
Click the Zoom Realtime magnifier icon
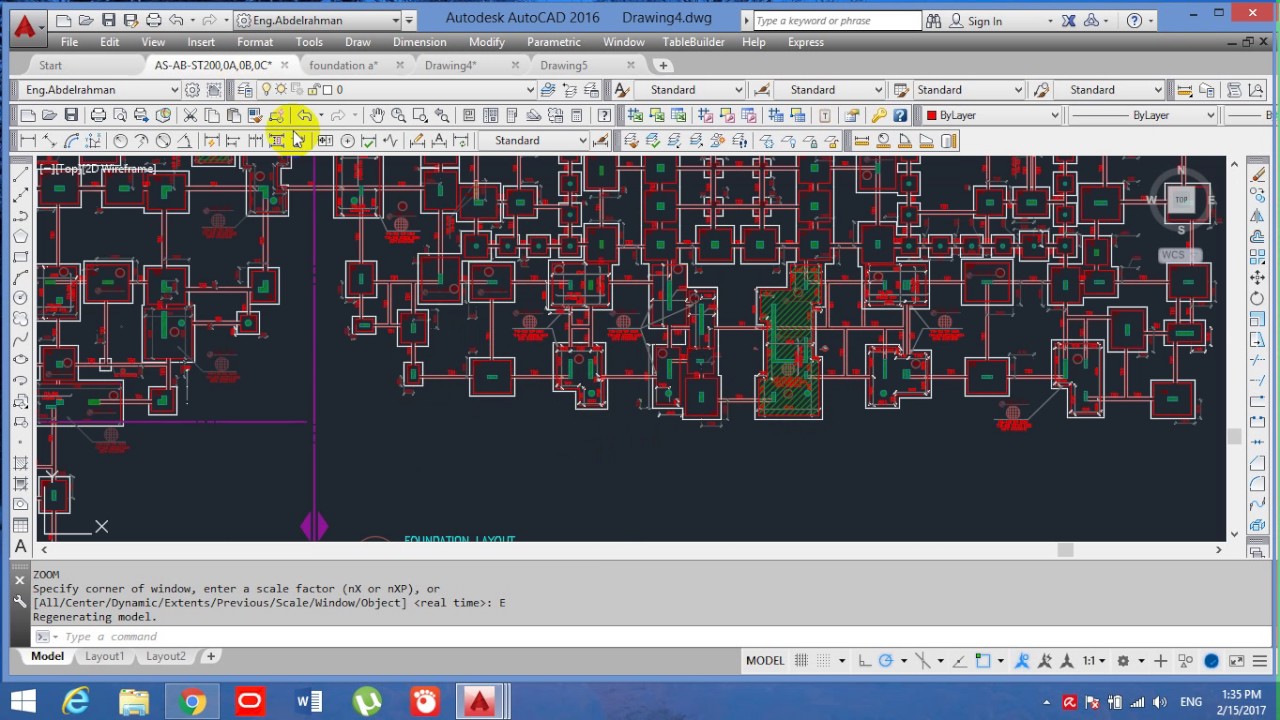(399, 115)
